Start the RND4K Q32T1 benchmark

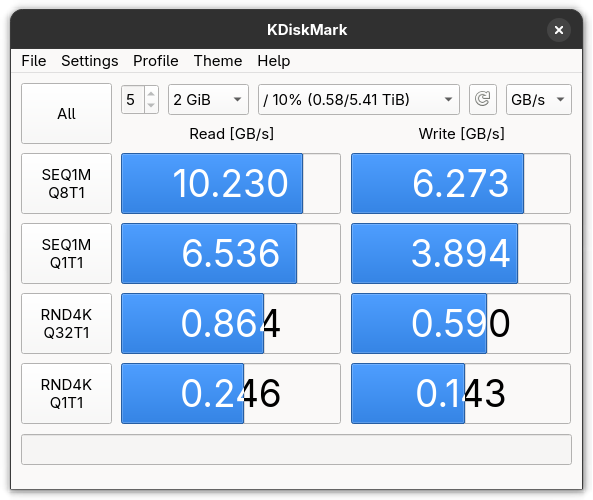[67, 323]
